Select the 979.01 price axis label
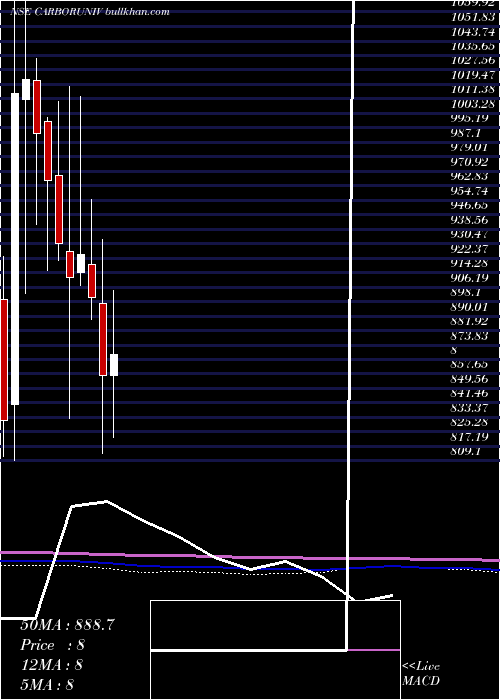 (x=470, y=148)
